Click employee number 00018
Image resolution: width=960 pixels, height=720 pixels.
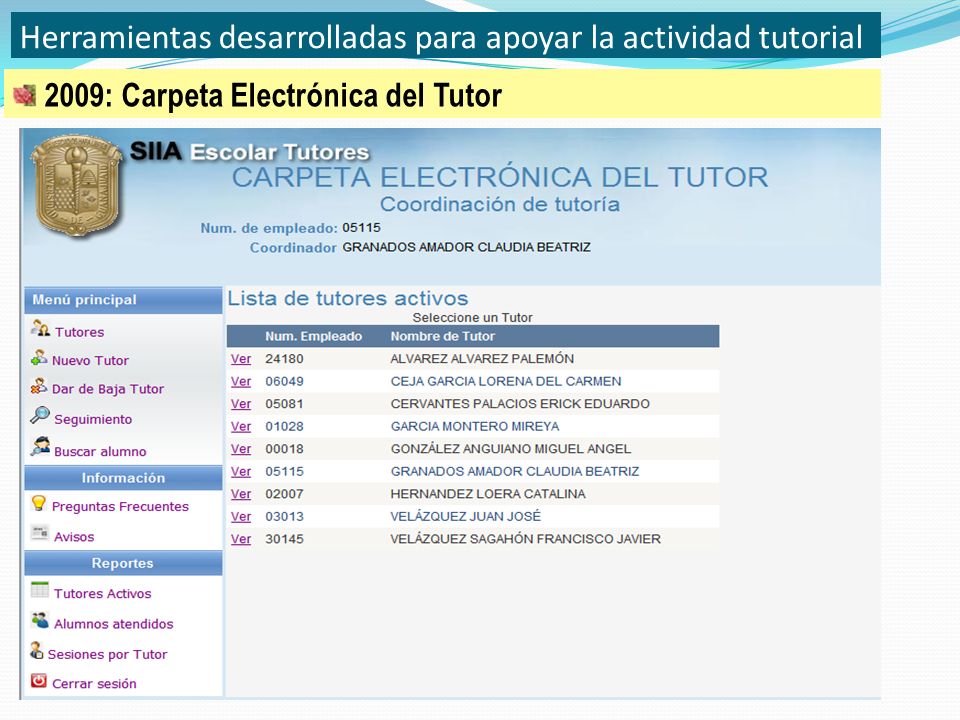coord(284,449)
